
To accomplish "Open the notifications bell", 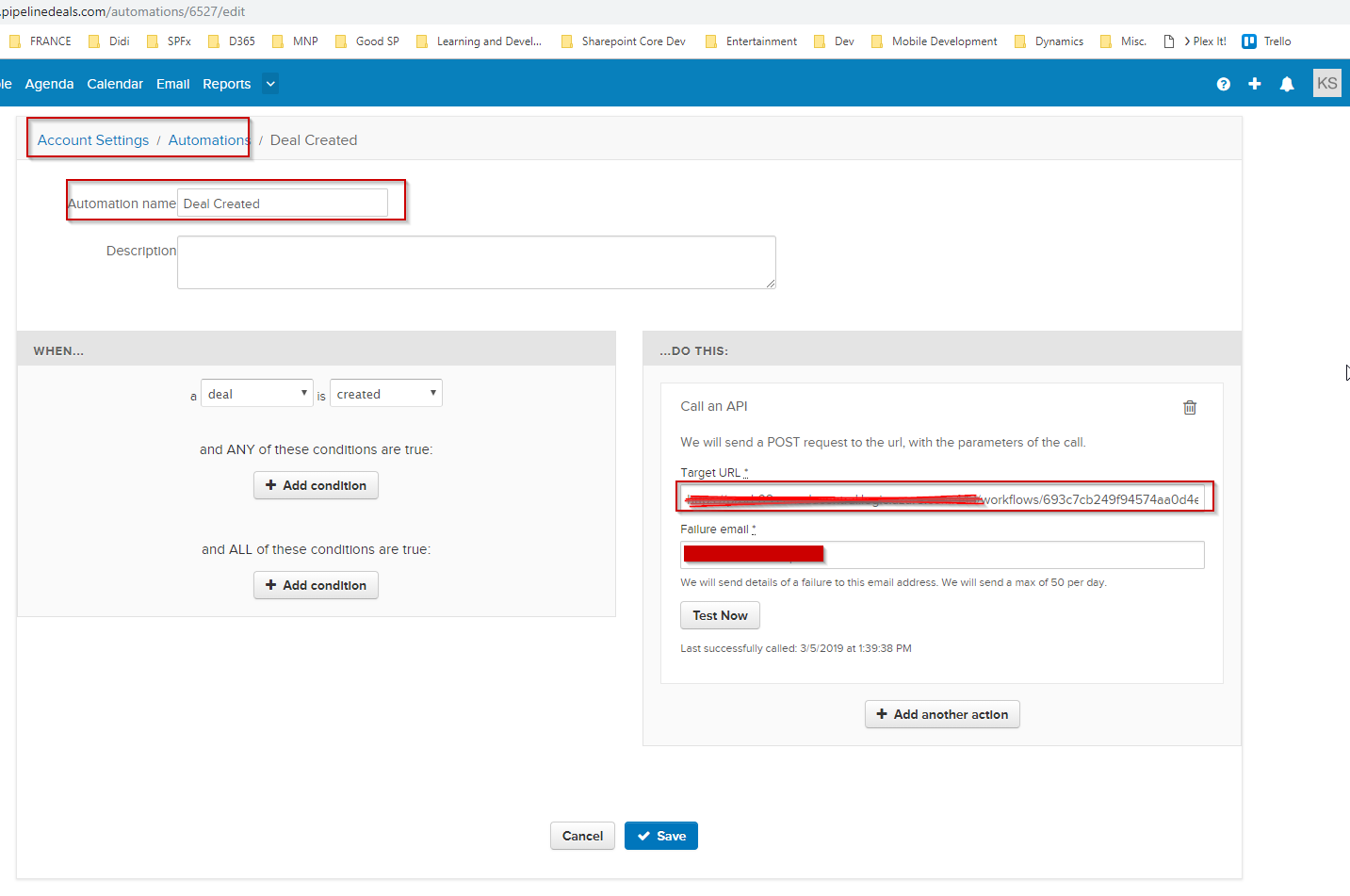I will click(x=1286, y=84).
